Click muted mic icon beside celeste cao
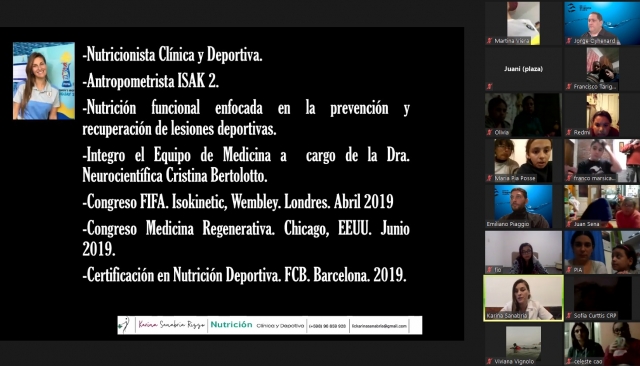The image size is (640, 366). click(569, 361)
